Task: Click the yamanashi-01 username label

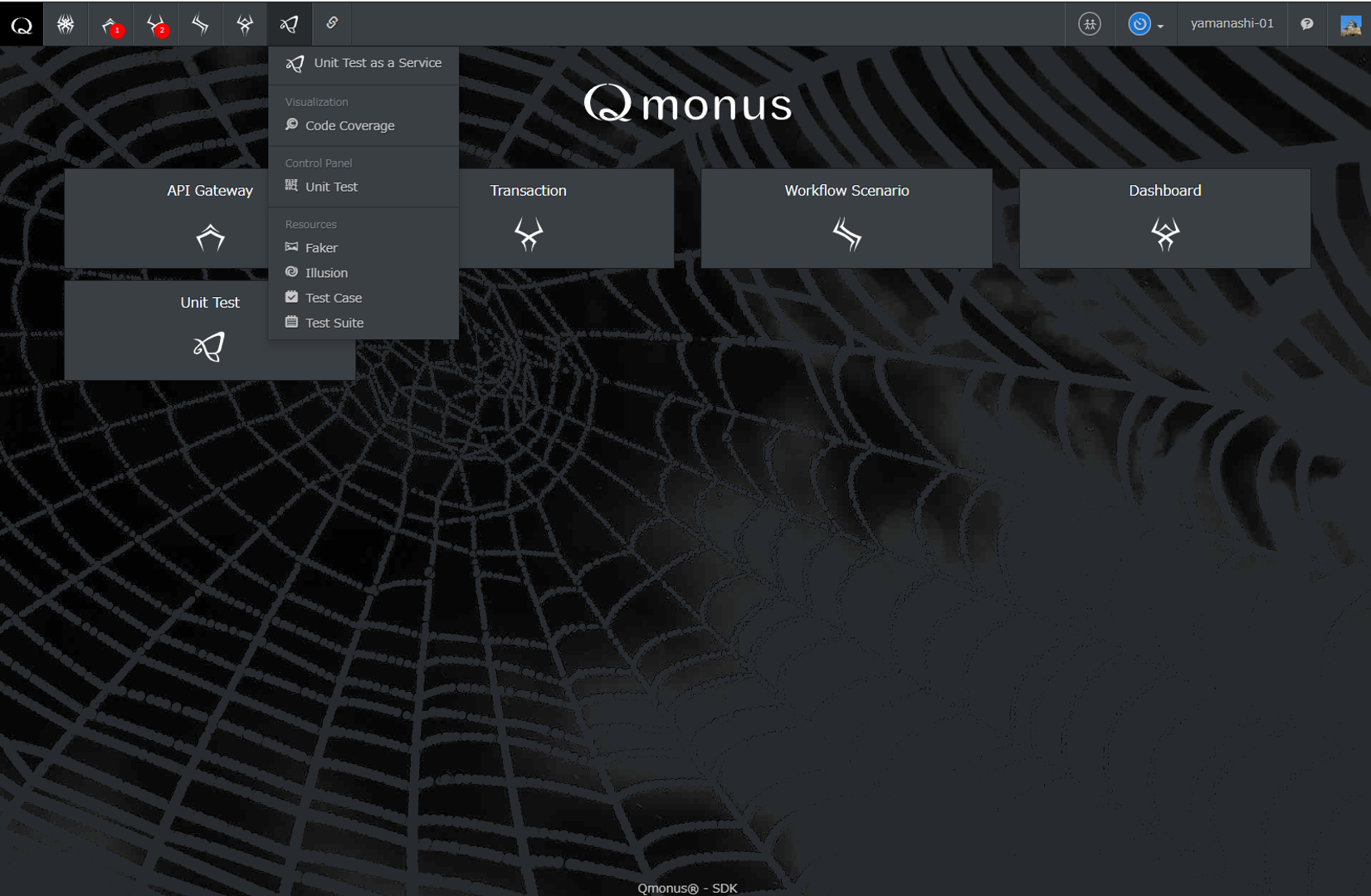Action: coord(1232,23)
